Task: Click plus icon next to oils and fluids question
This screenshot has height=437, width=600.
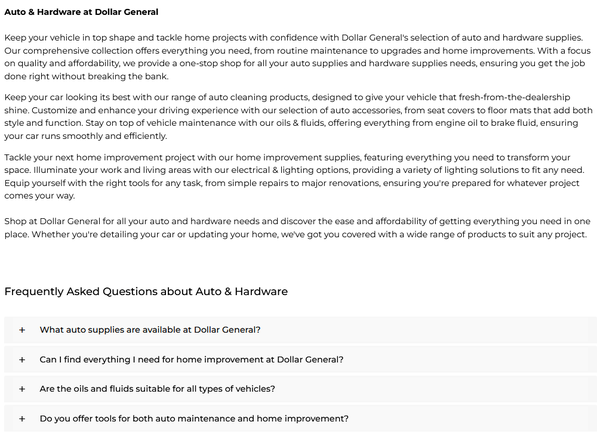Action: (x=22, y=388)
